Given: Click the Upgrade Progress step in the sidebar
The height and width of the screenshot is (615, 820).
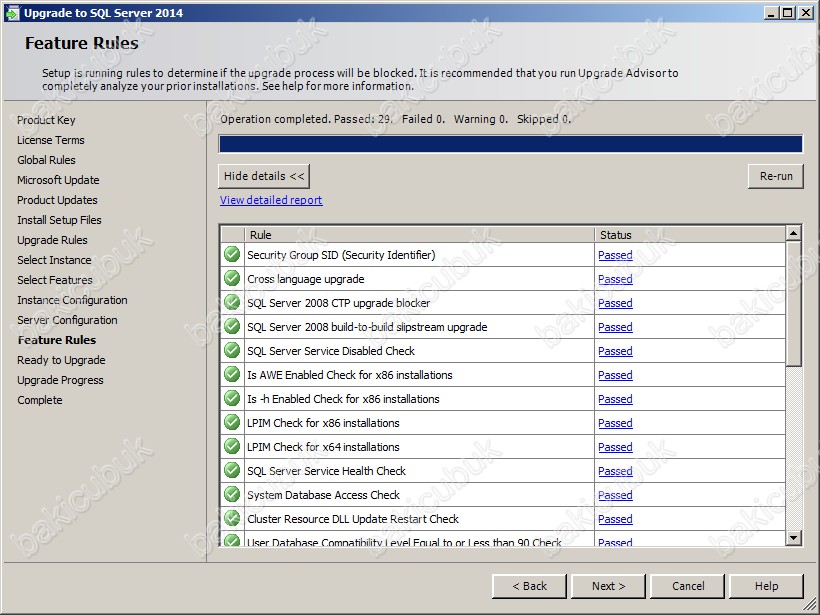Looking at the screenshot, I should (60, 380).
